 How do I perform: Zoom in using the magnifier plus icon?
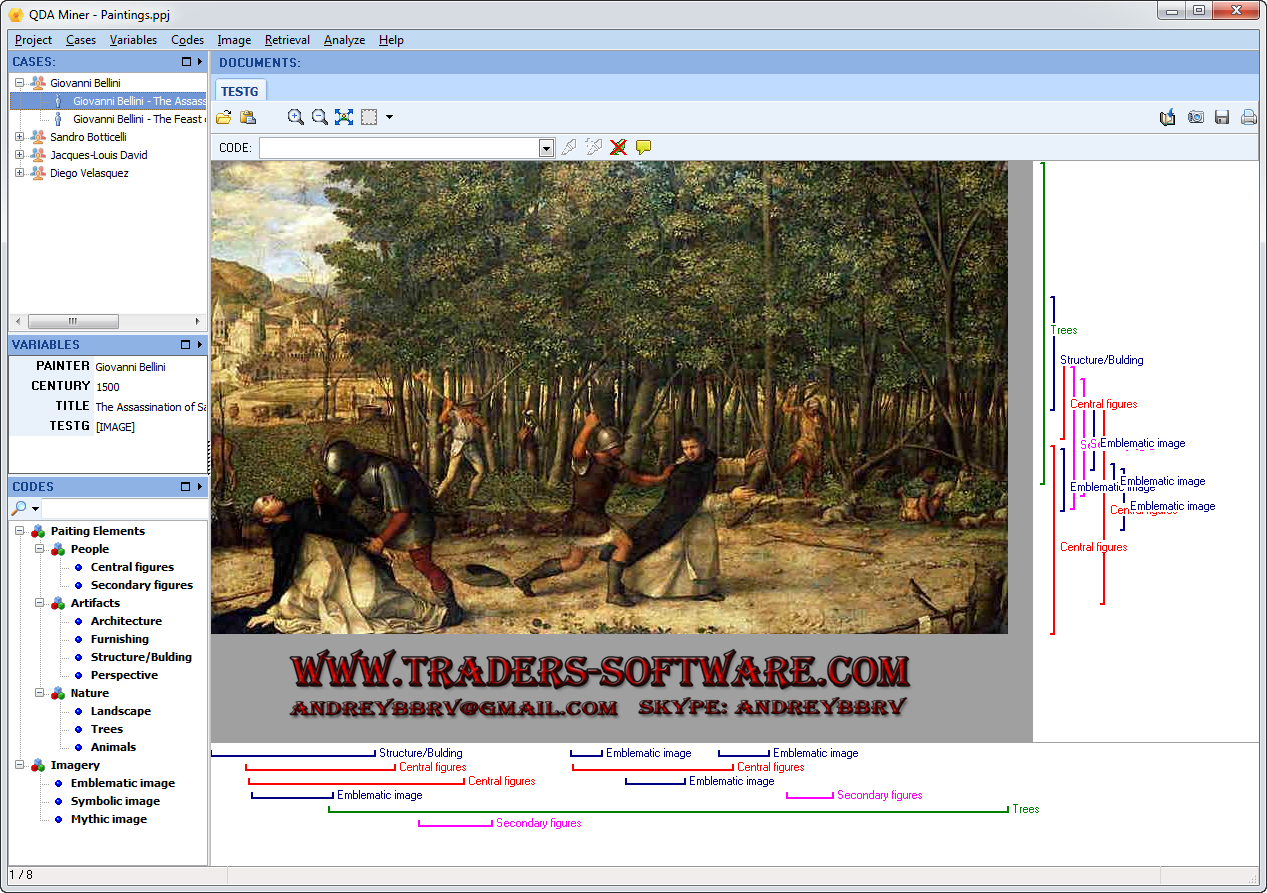tap(295, 117)
